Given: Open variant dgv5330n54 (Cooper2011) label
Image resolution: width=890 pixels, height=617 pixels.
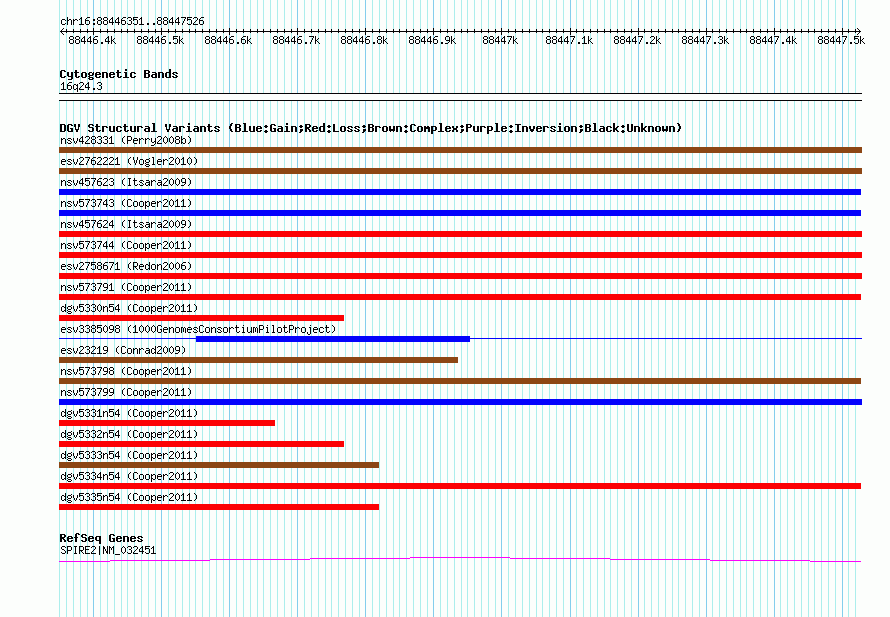Looking at the screenshot, I should 129,308.
